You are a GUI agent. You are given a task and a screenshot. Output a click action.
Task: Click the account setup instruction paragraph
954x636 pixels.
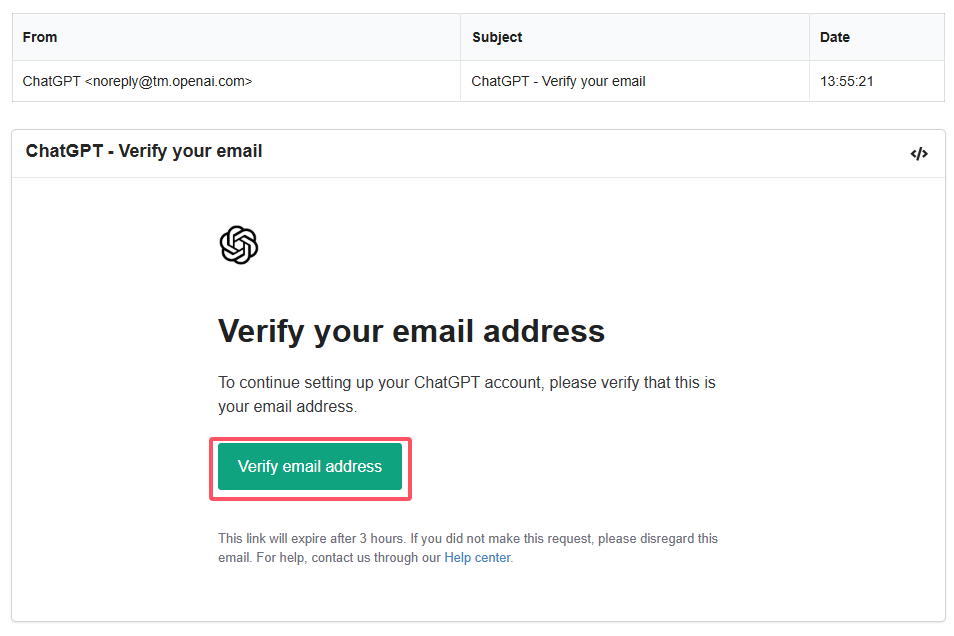click(467, 394)
